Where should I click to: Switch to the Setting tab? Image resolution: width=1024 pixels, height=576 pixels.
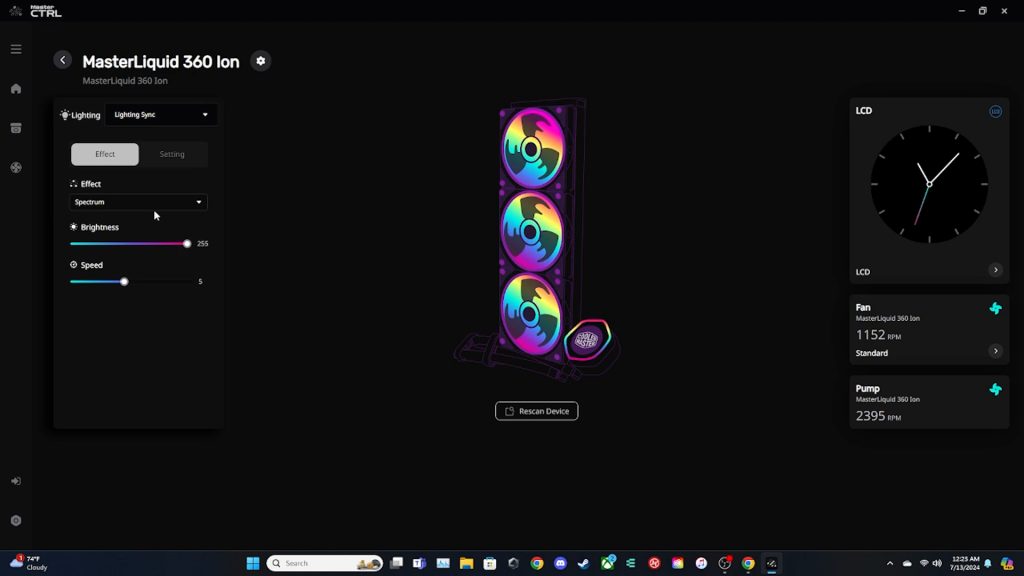tap(172, 154)
